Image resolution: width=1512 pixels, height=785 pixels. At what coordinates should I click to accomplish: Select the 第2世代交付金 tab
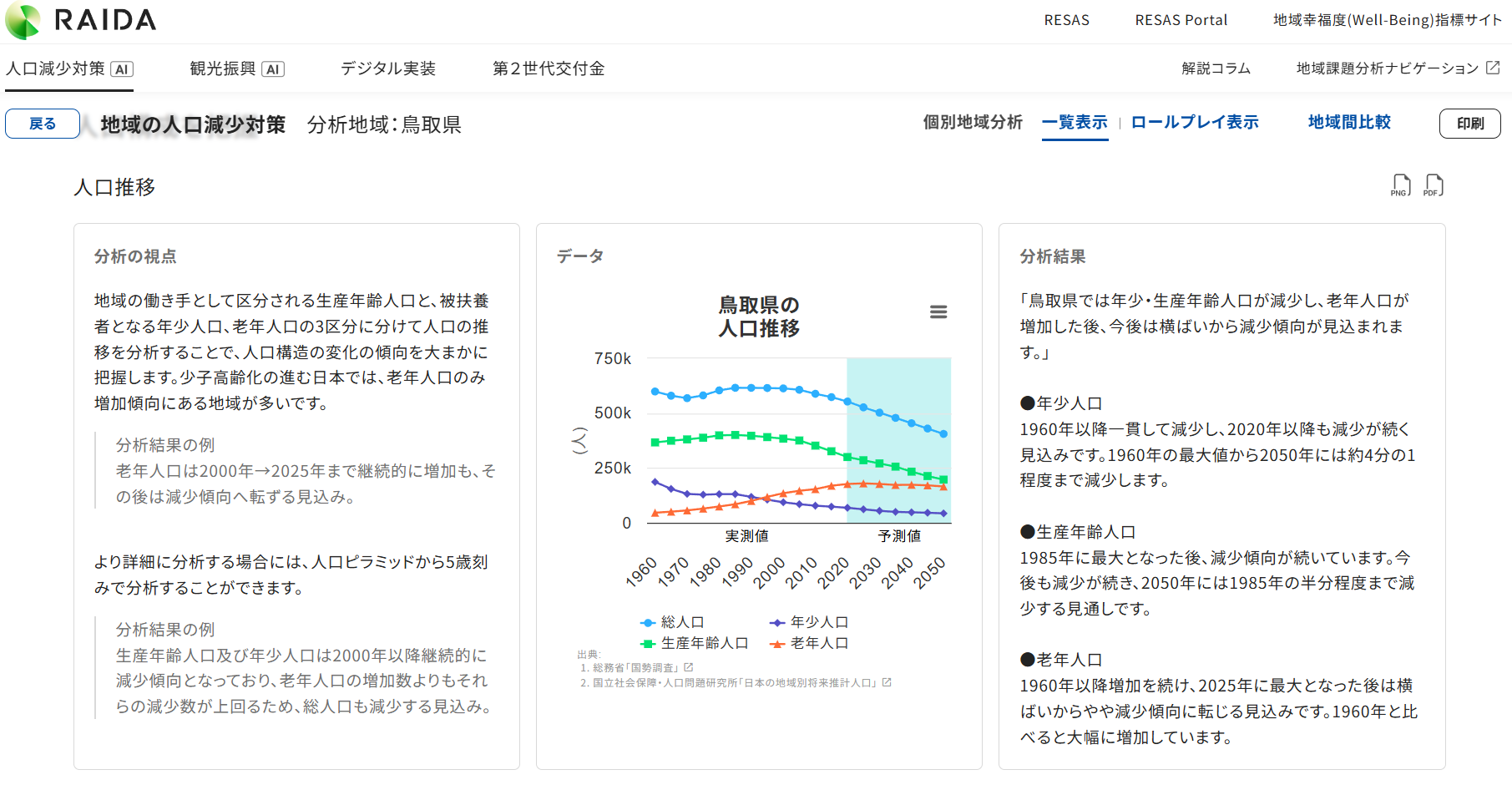[x=549, y=68]
